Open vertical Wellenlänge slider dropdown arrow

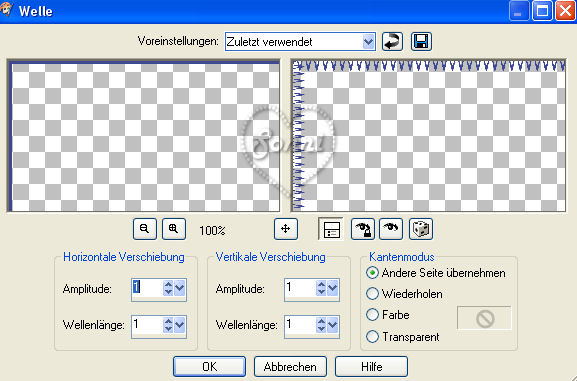(x=333, y=325)
